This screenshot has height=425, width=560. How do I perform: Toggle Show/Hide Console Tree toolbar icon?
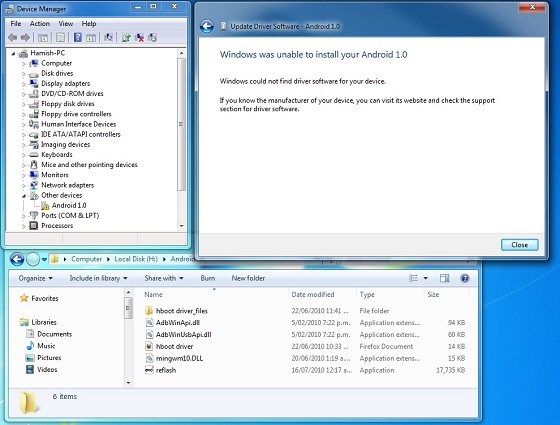click(x=43, y=38)
